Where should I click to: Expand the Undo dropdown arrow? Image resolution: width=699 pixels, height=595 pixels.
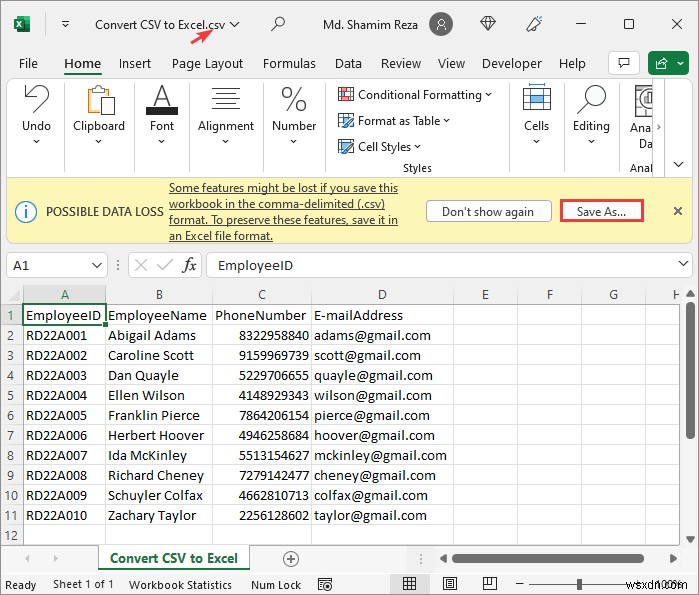click(37, 142)
